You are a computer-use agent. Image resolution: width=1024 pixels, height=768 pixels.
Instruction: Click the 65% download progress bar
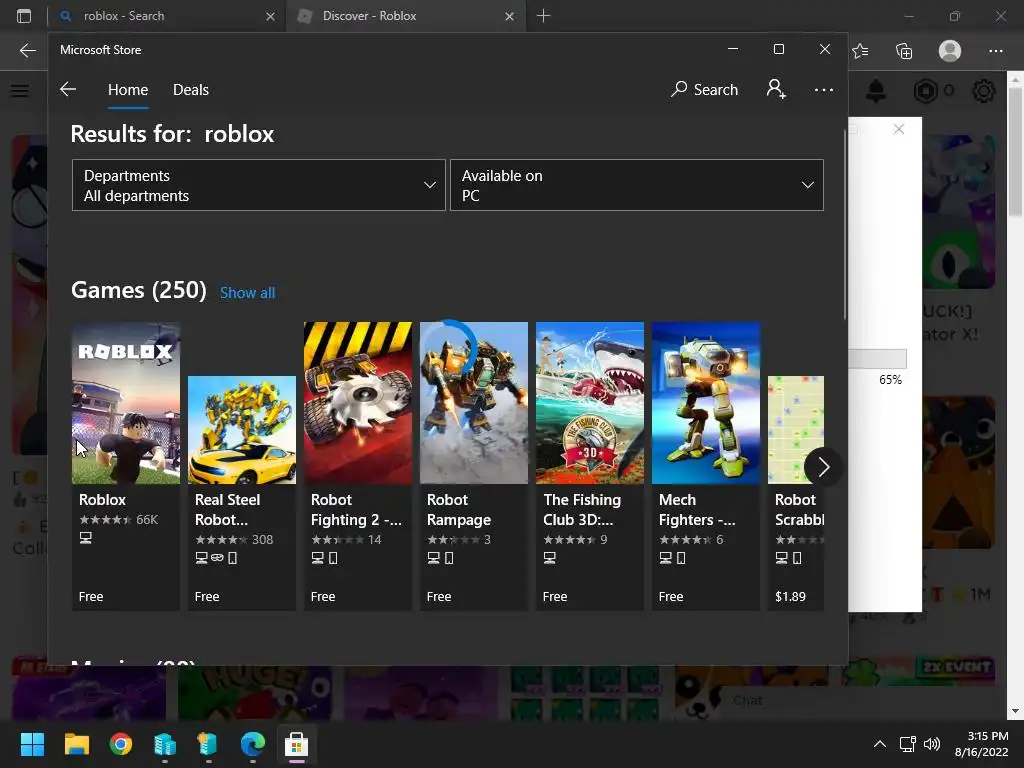pos(877,359)
